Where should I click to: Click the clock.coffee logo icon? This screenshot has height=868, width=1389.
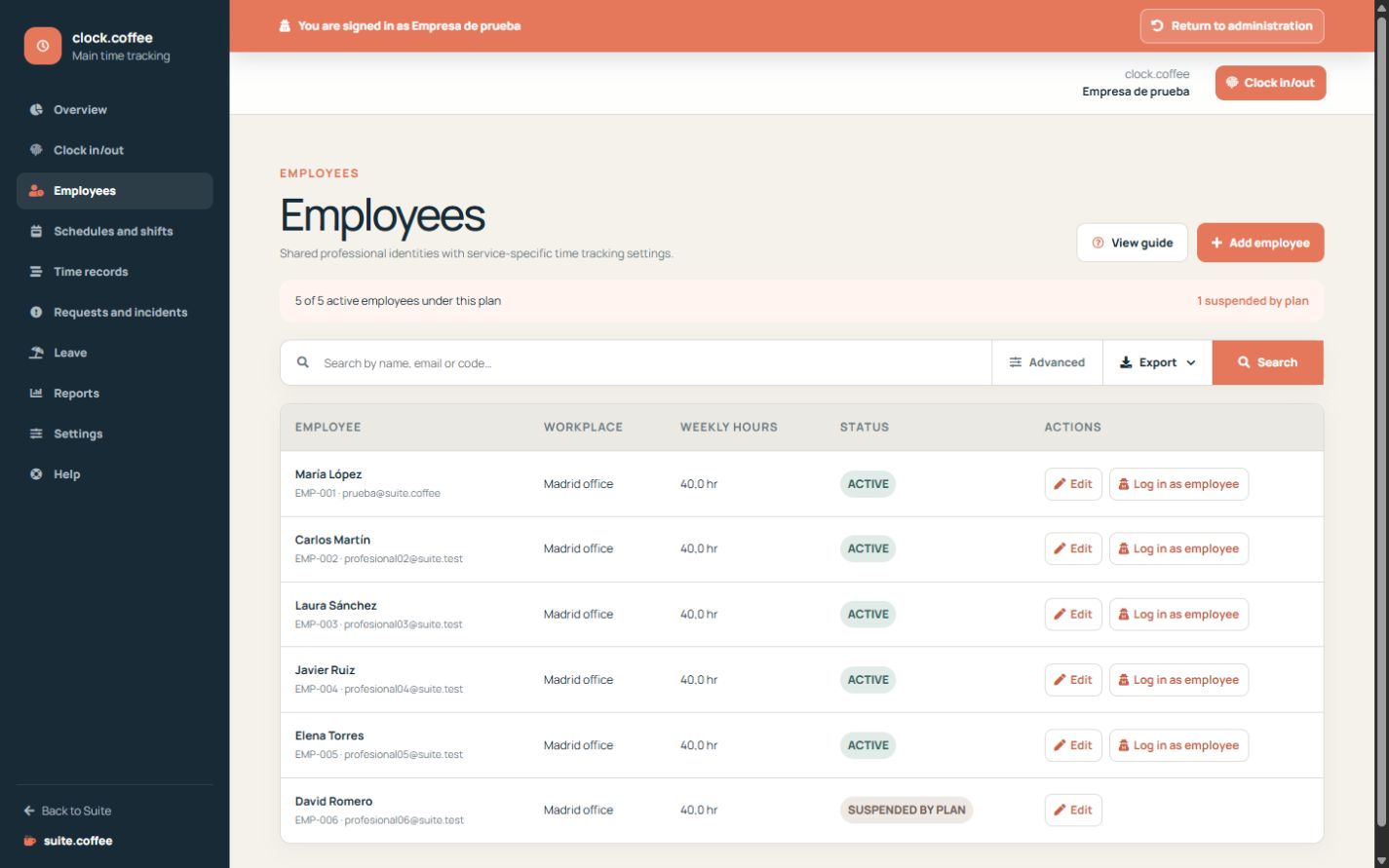click(x=43, y=46)
